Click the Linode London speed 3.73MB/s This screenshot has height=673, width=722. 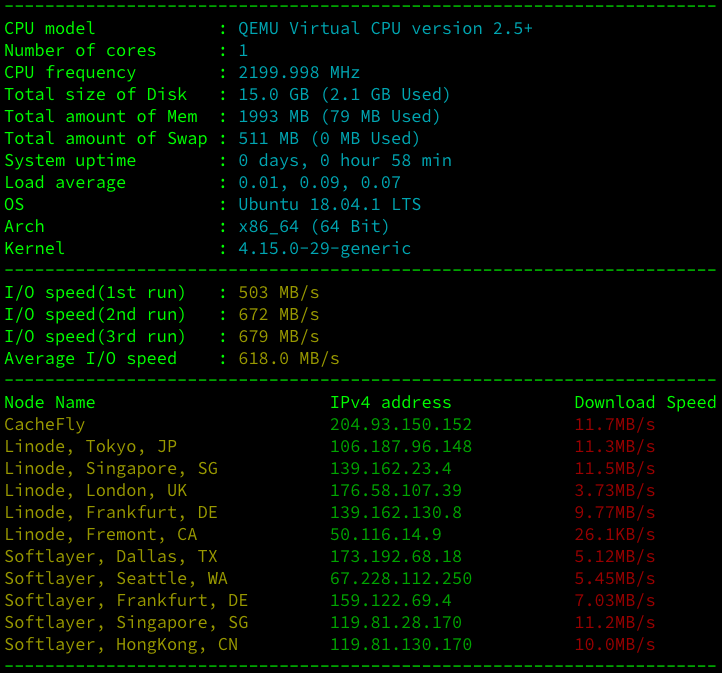pos(615,490)
